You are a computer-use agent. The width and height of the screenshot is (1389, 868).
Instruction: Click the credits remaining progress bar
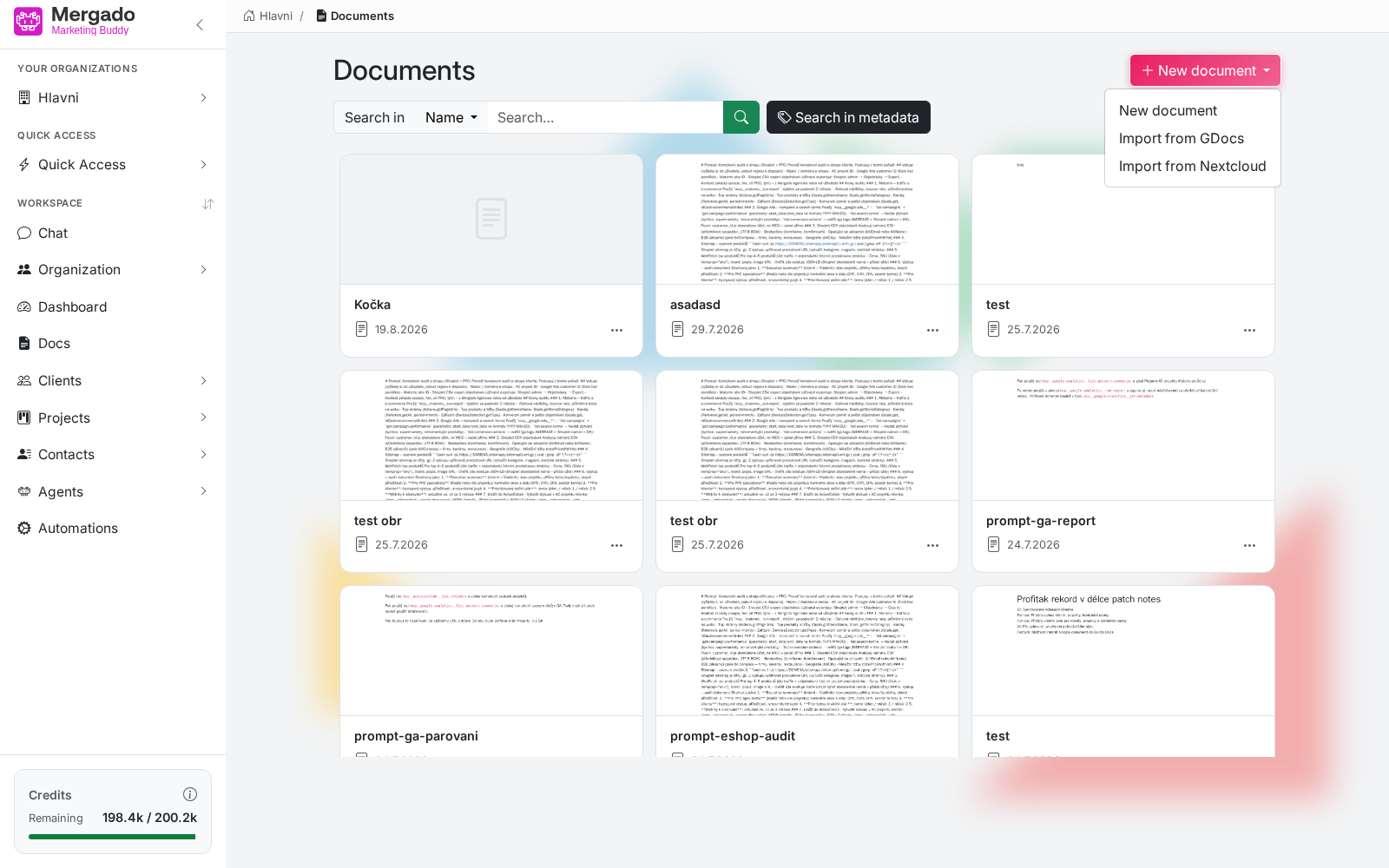pos(113,837)
